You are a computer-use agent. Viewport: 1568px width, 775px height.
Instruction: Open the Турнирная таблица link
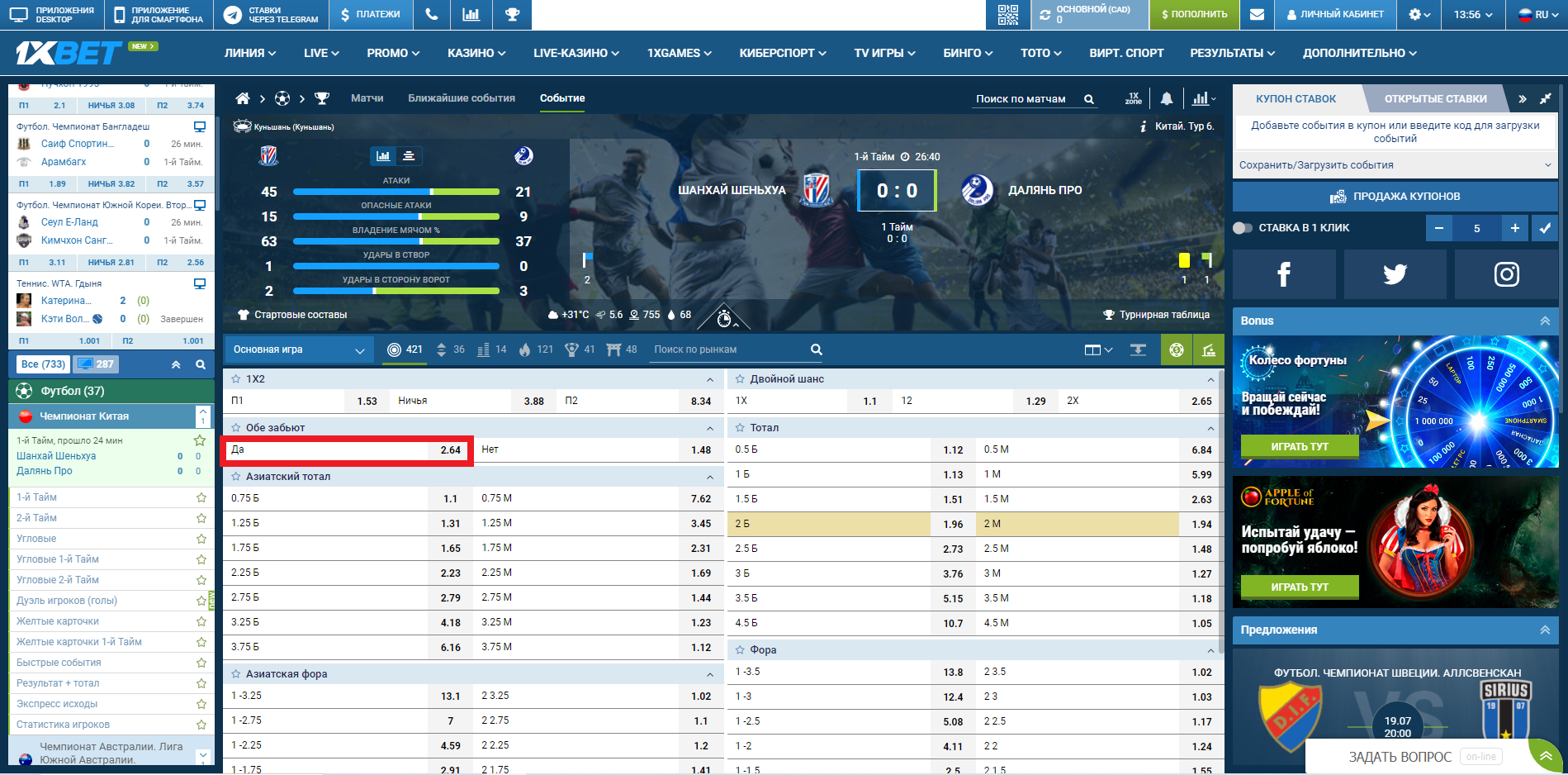click(x=1157, y=315)
